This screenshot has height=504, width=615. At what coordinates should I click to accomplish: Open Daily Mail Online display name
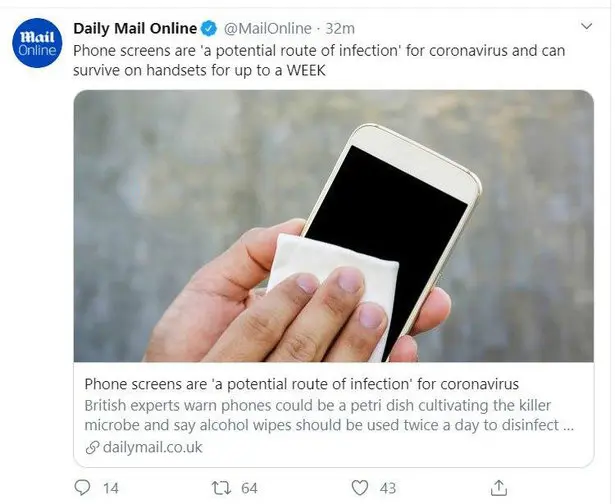[x=135, y=29]
